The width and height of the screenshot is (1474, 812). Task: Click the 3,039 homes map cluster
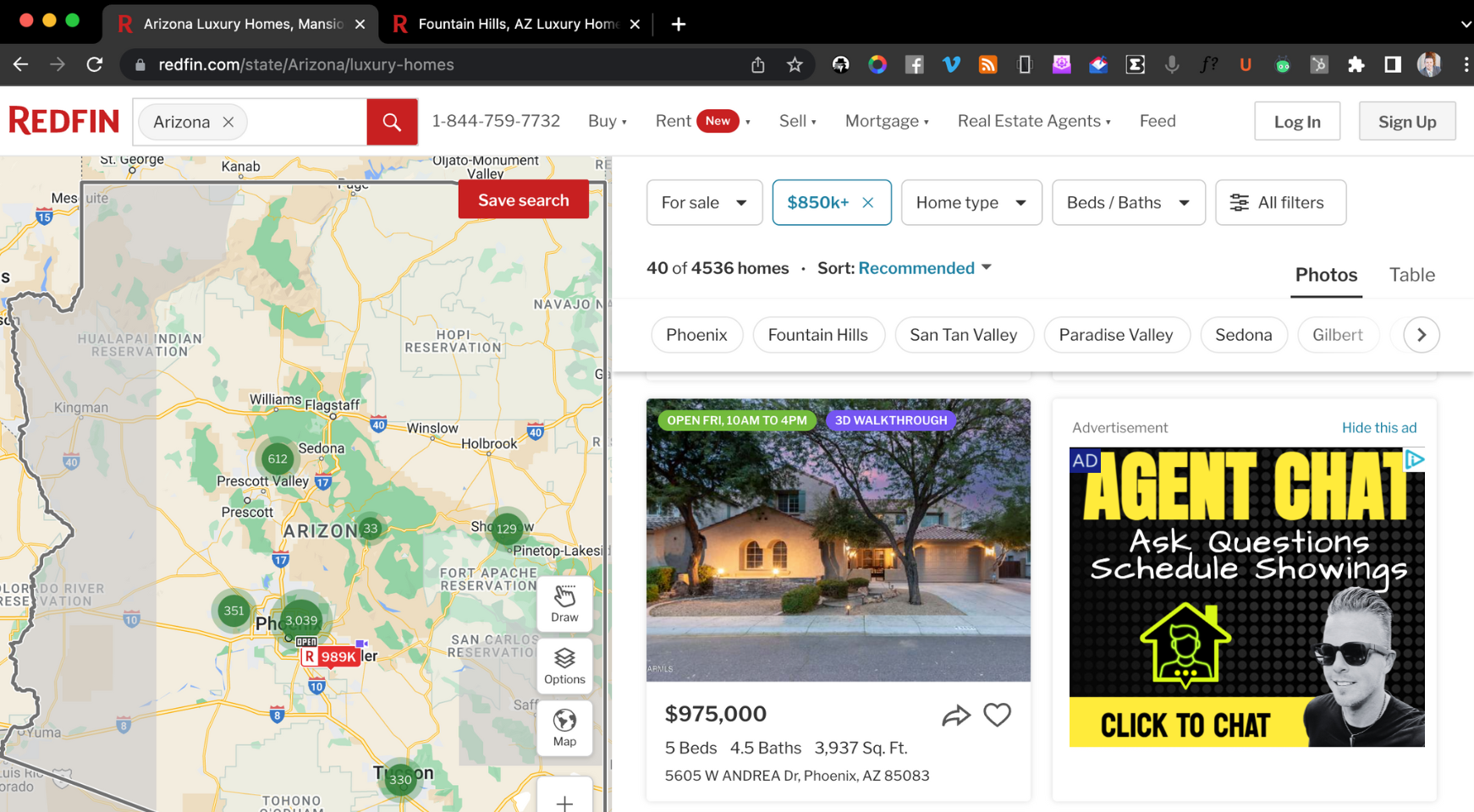click(x=301, y=620)
